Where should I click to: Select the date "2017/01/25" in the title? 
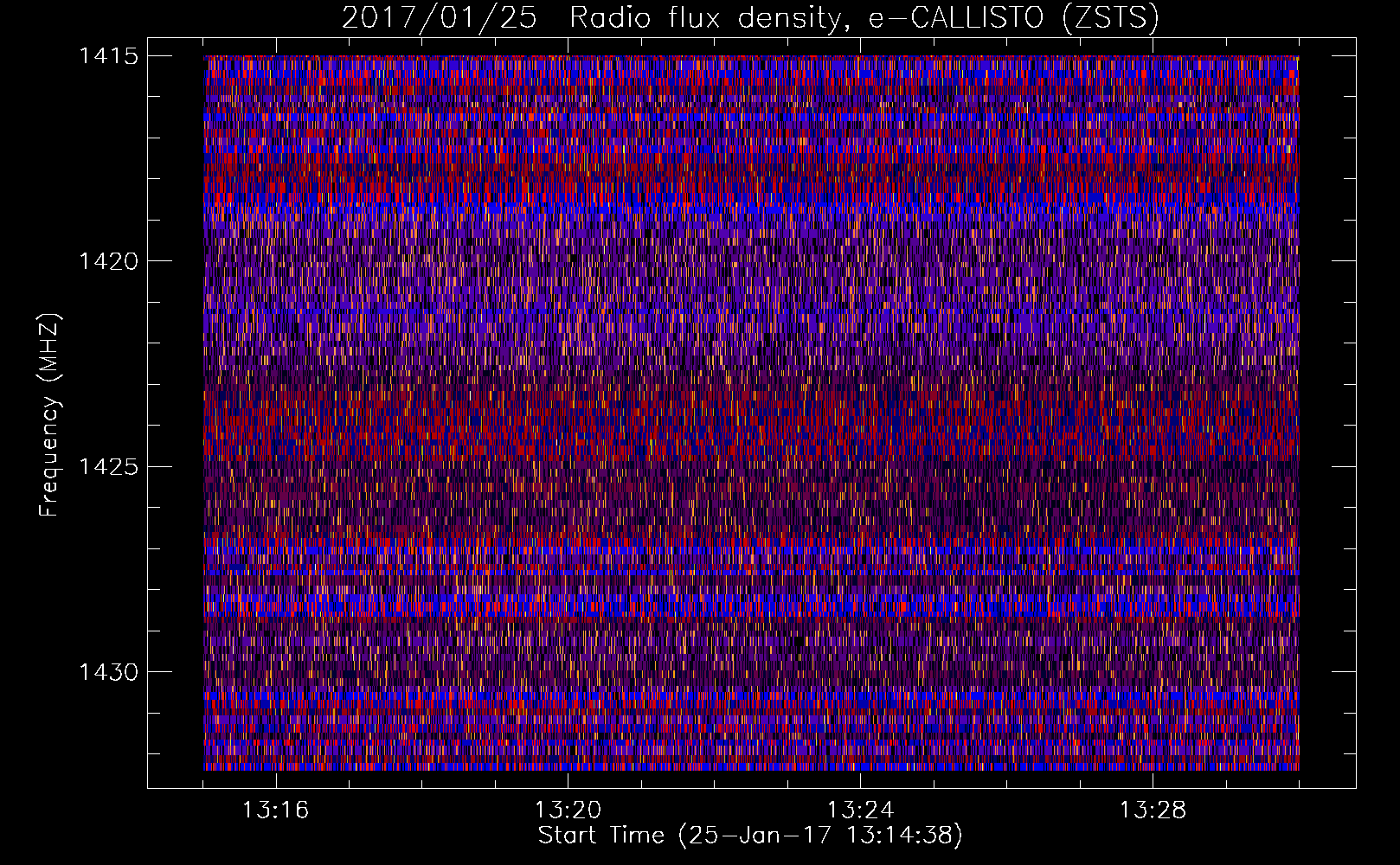click(440, 18)
